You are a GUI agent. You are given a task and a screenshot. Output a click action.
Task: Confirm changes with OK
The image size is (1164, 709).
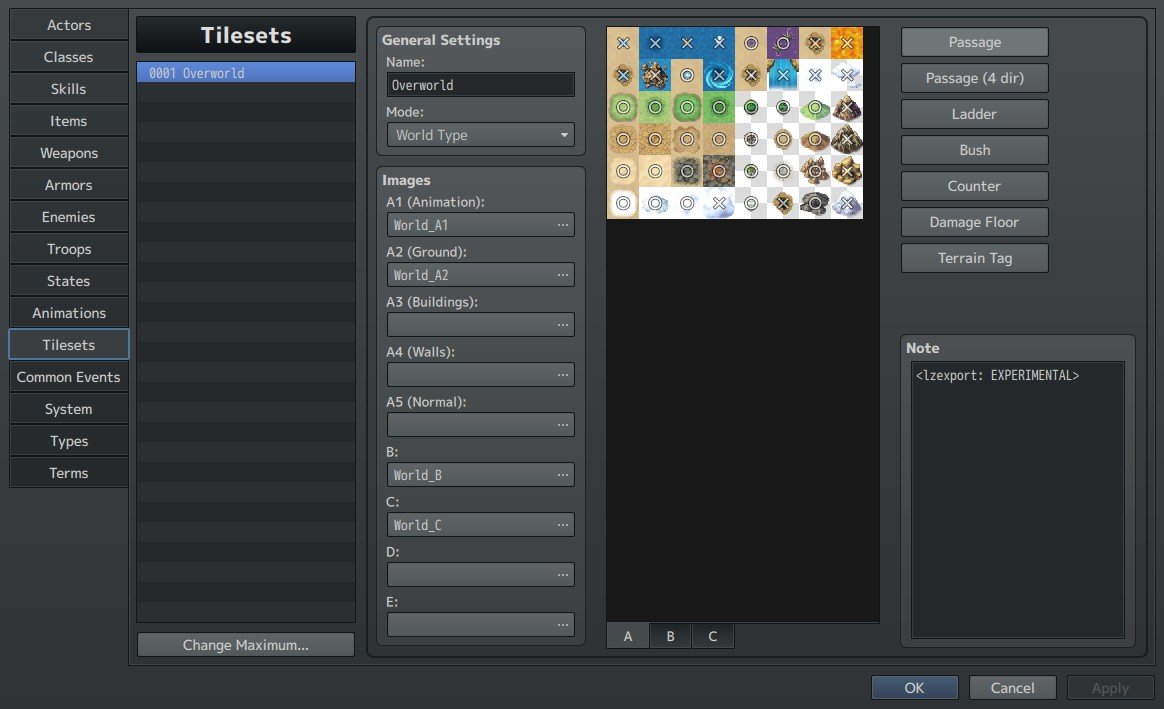(x=915, y=688)
